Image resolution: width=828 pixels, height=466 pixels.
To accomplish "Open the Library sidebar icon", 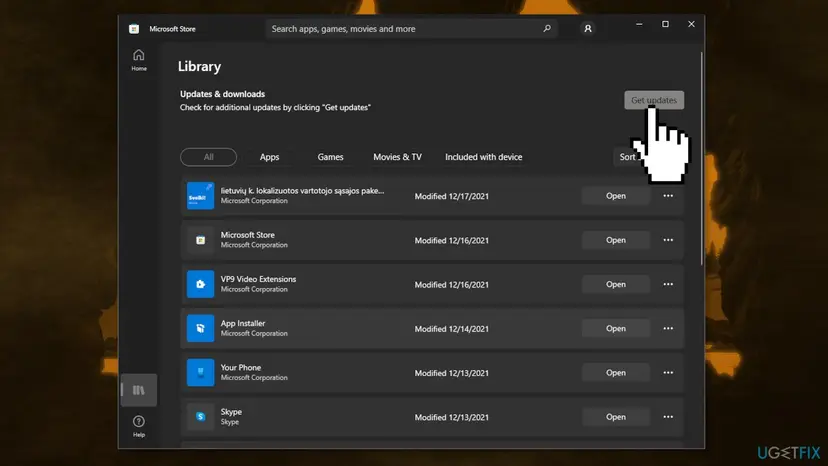I will tap(139, 390).
